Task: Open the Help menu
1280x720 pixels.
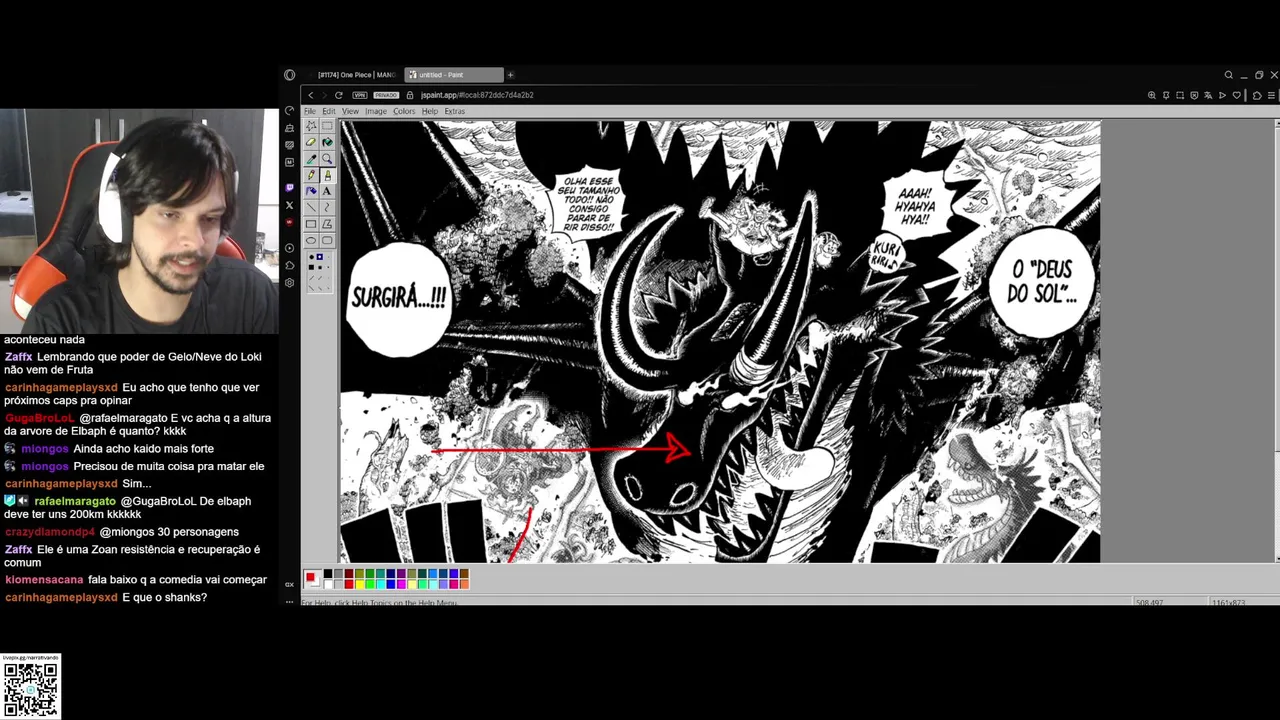Action: point(430,111)
